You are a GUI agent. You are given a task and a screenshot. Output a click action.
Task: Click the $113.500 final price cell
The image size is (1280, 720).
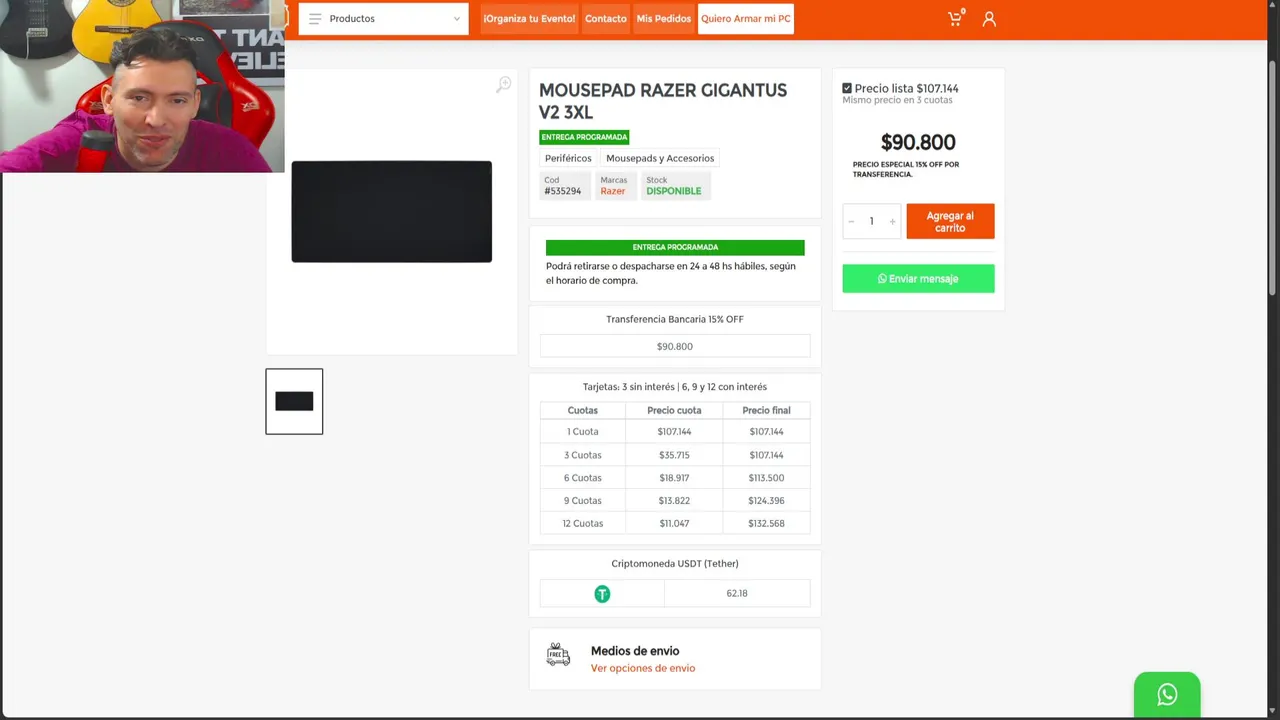click(x=767, y=478)
